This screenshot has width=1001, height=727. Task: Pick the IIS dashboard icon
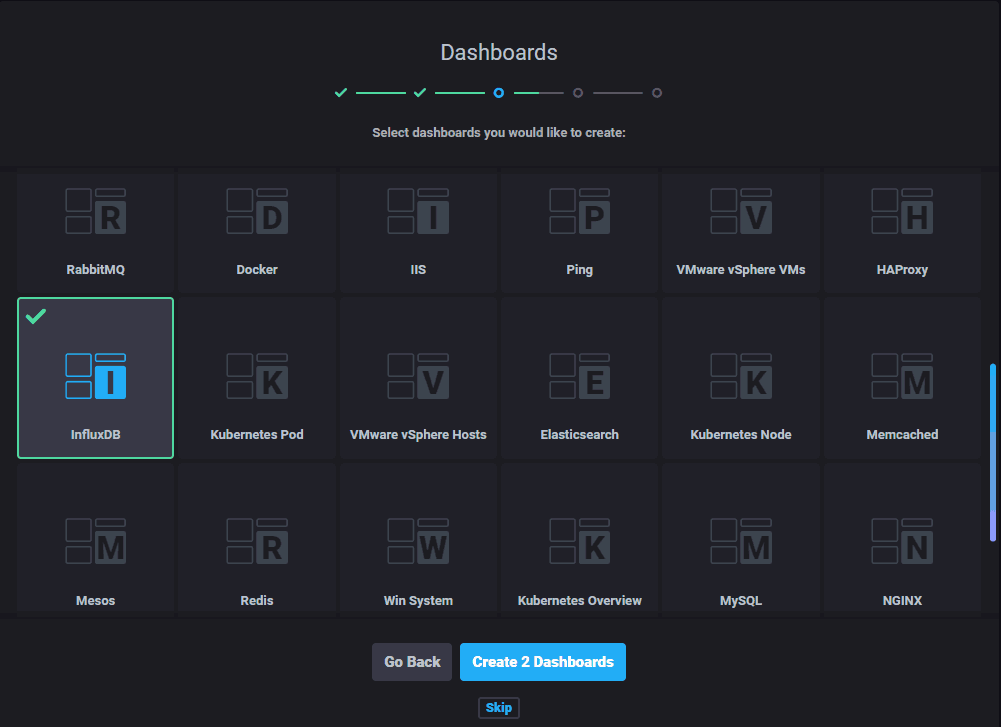[x=418, y=211]
